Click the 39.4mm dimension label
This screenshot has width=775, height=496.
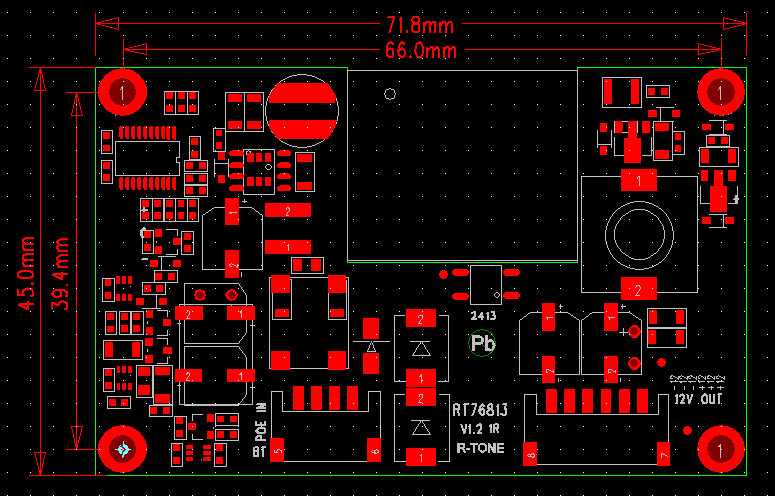(59, 274)
